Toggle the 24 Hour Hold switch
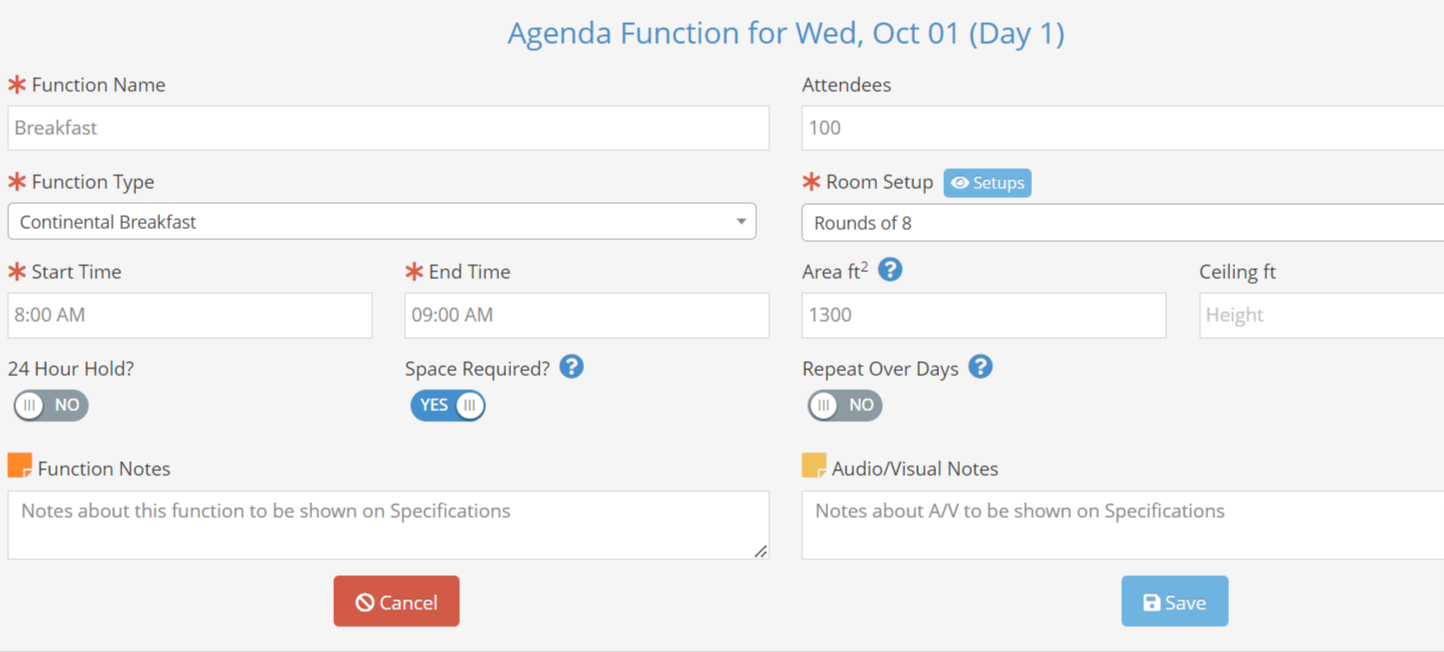Viewport: 1444px width, 652px height. click(x=51, y=405)
